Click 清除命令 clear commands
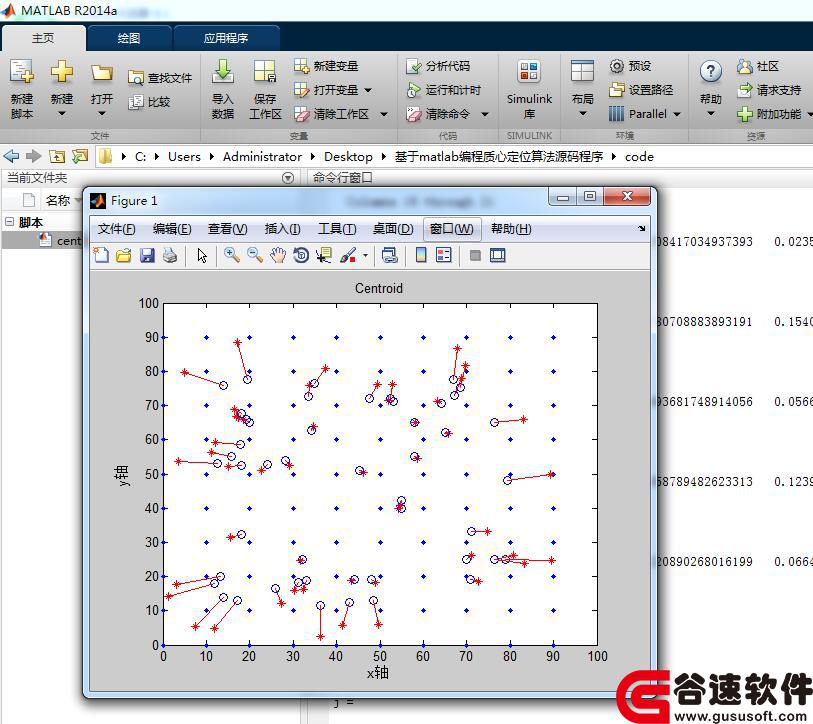This screenshot has height=724, width=813. click(x=438, y=114)
